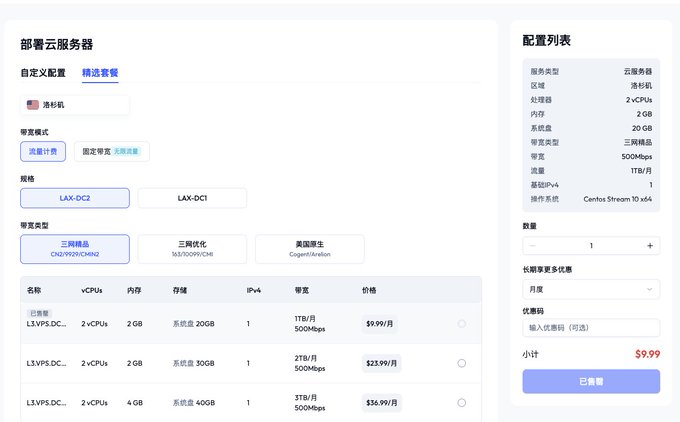Click the $23.99/月 price tag

(x=381, y=363)
